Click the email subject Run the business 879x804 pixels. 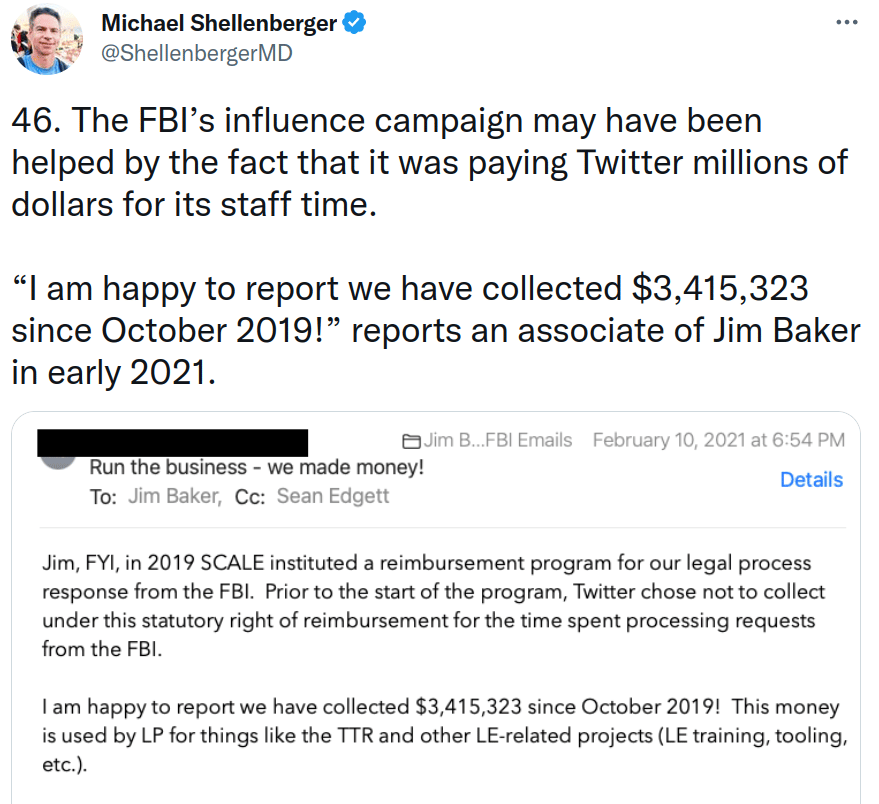click(x=256, y=467)
